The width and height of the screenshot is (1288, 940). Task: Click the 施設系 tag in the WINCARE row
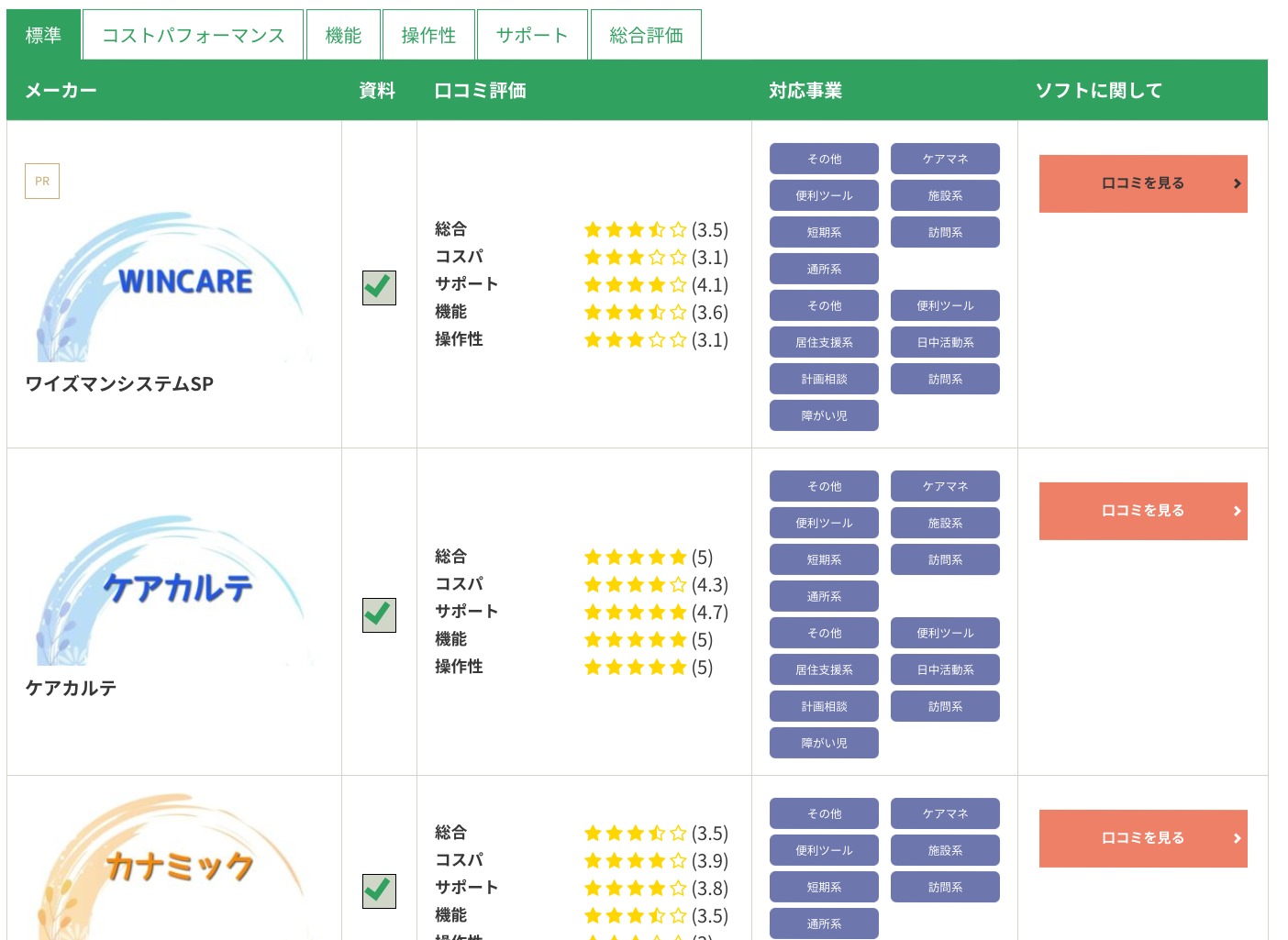[945, 195]
